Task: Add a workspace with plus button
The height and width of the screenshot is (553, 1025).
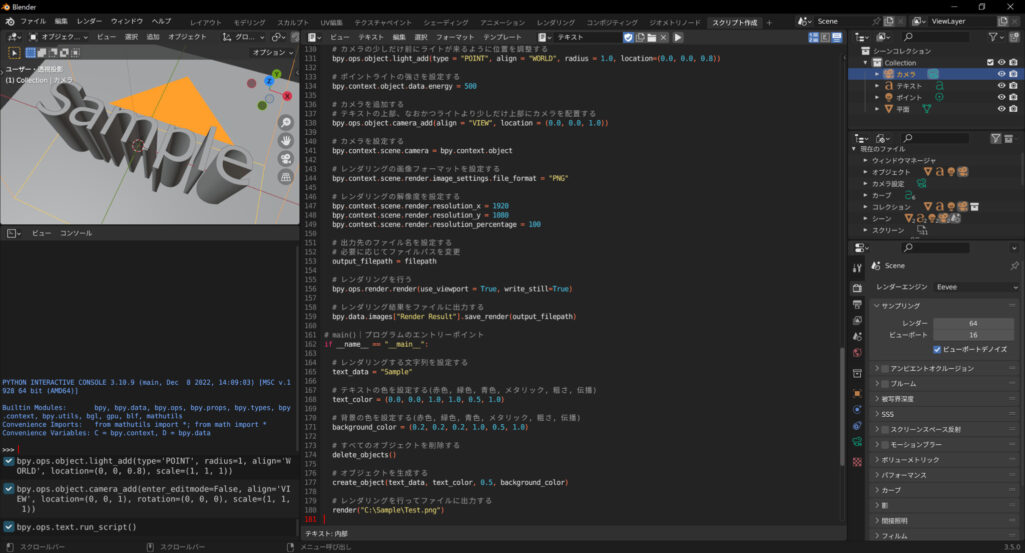Action: tap(769, 22)
